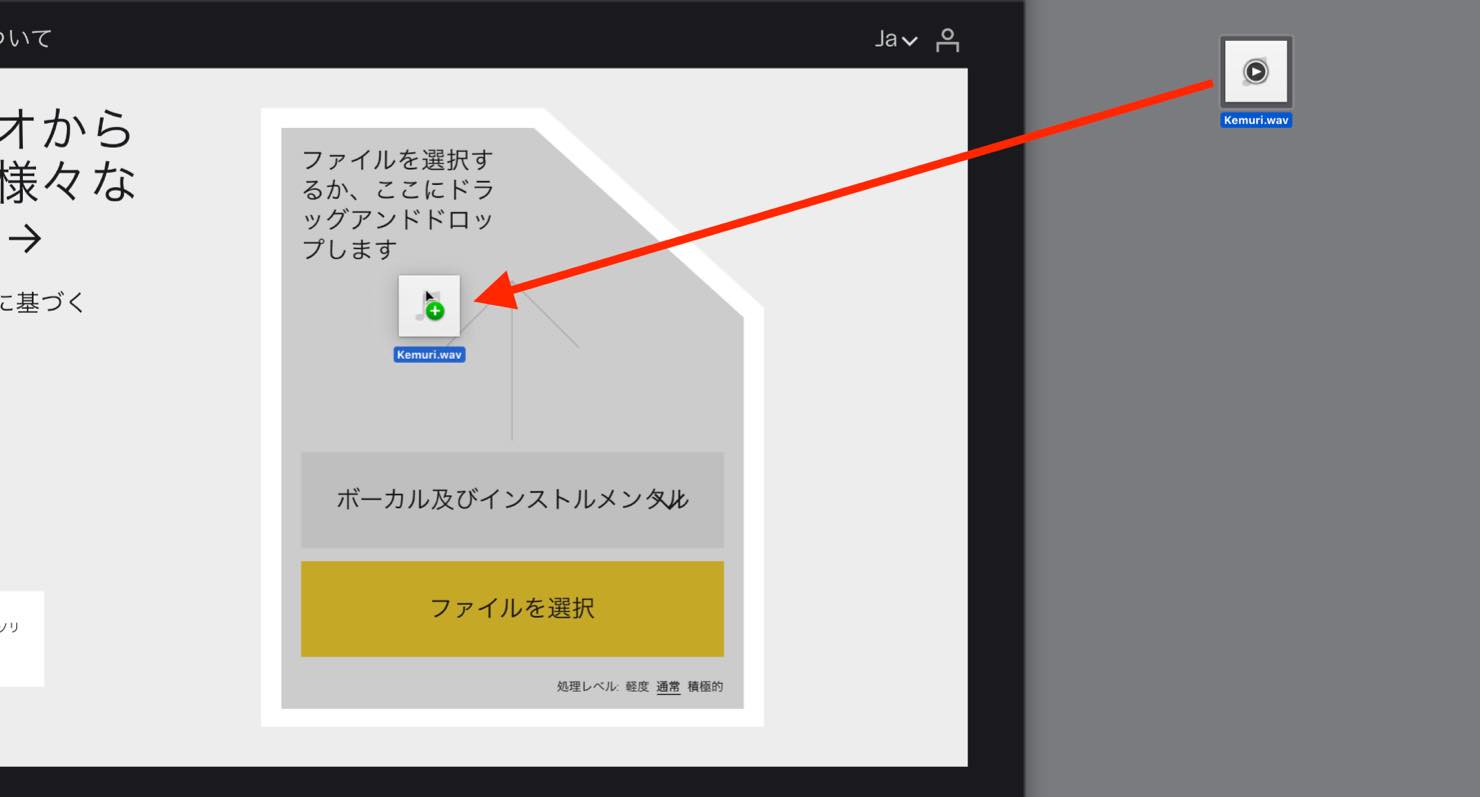Click the ファイルを選択するか drop zone text

398,204
